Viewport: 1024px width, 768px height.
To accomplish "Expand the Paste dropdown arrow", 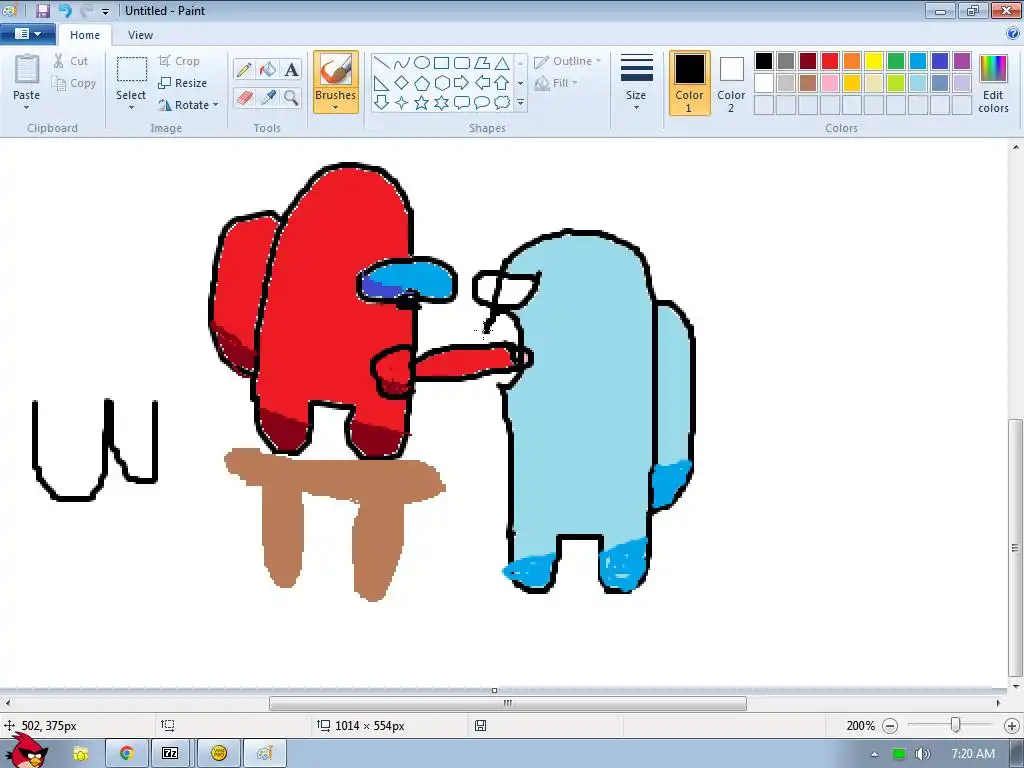I will point(27,108).
